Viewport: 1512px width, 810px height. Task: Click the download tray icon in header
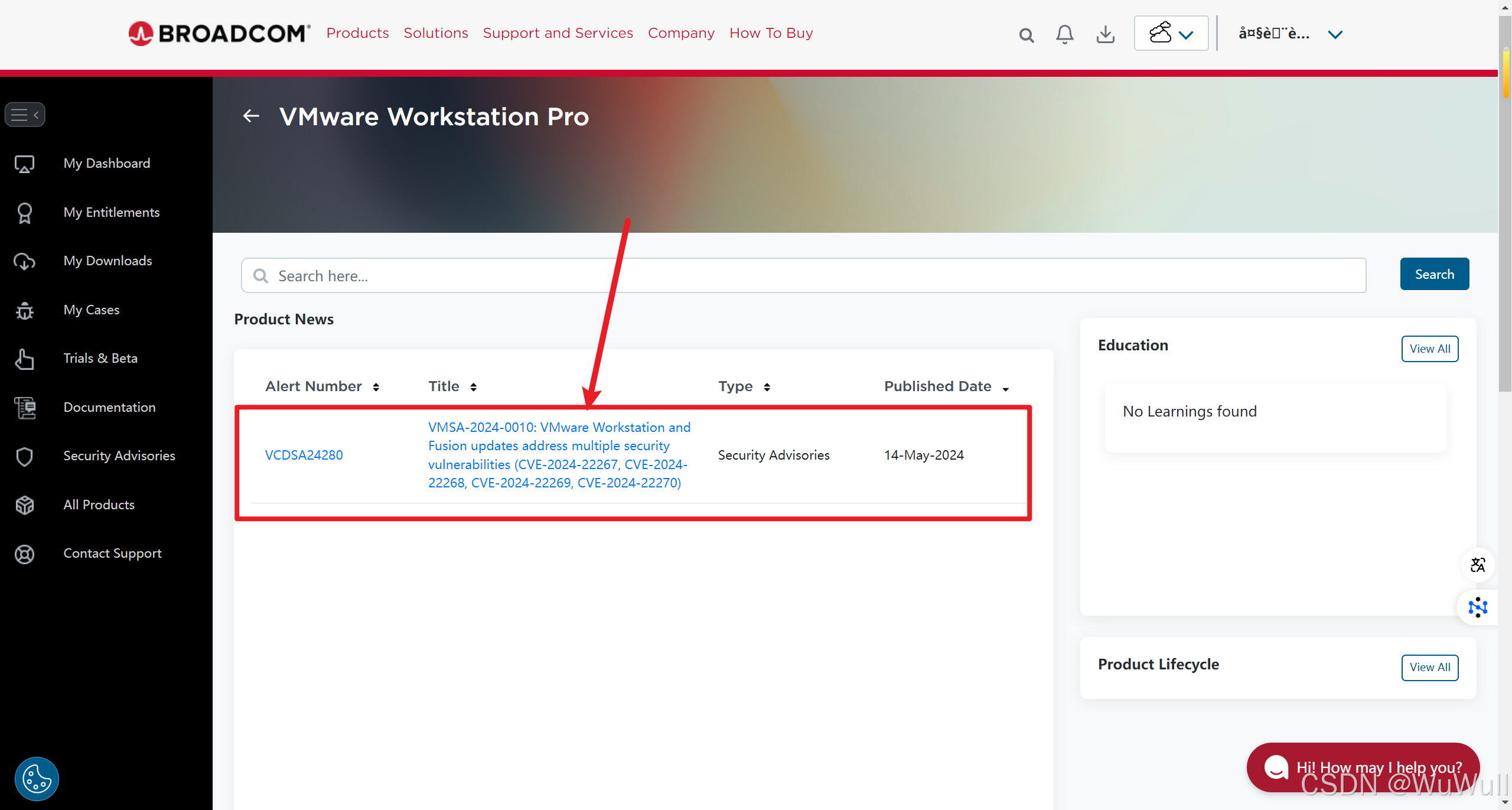[1105, 34]
